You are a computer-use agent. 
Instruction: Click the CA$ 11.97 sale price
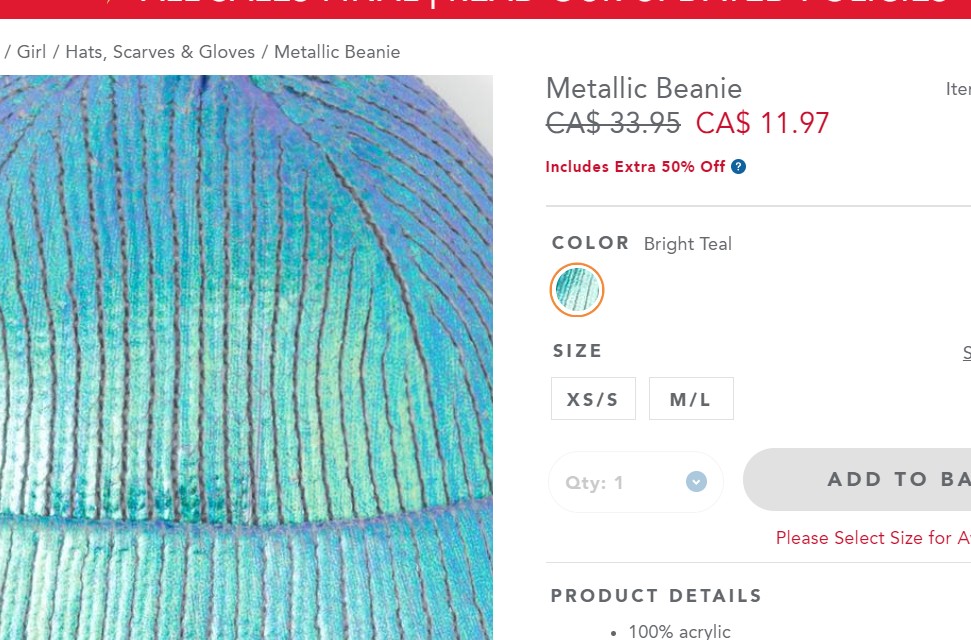coord(762,123)
